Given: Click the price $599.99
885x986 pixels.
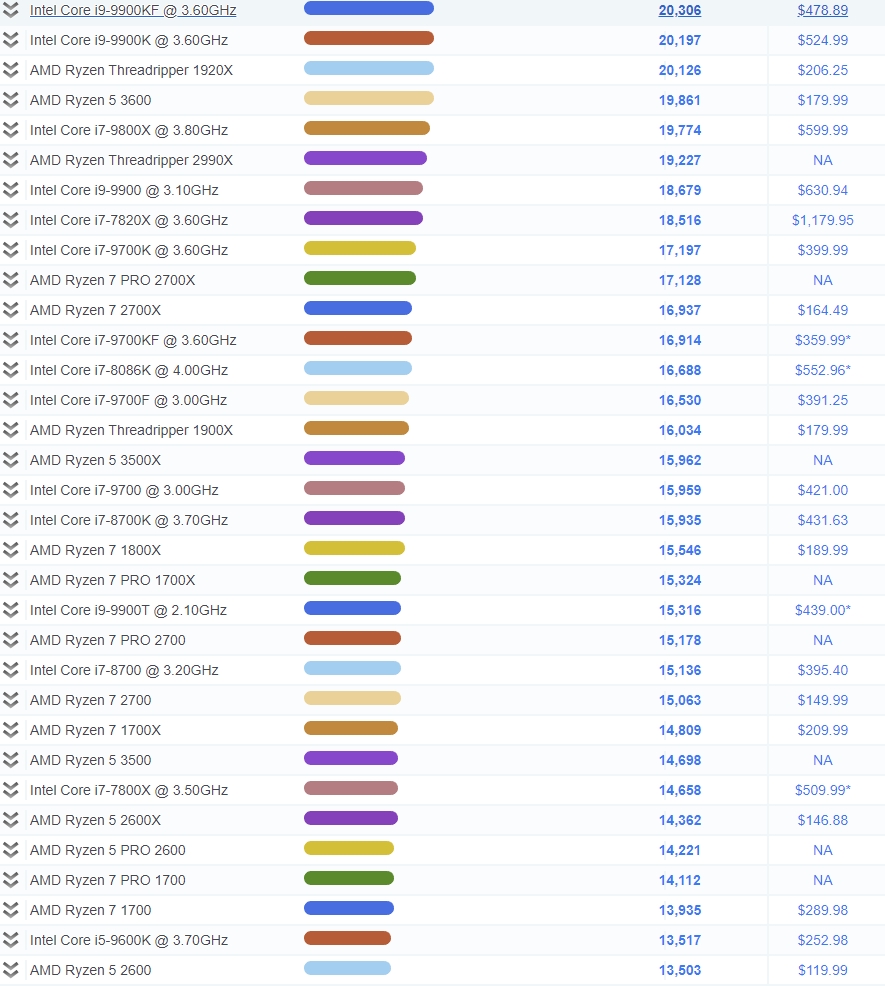Looking at the screenshot, I should coord(823,130).
